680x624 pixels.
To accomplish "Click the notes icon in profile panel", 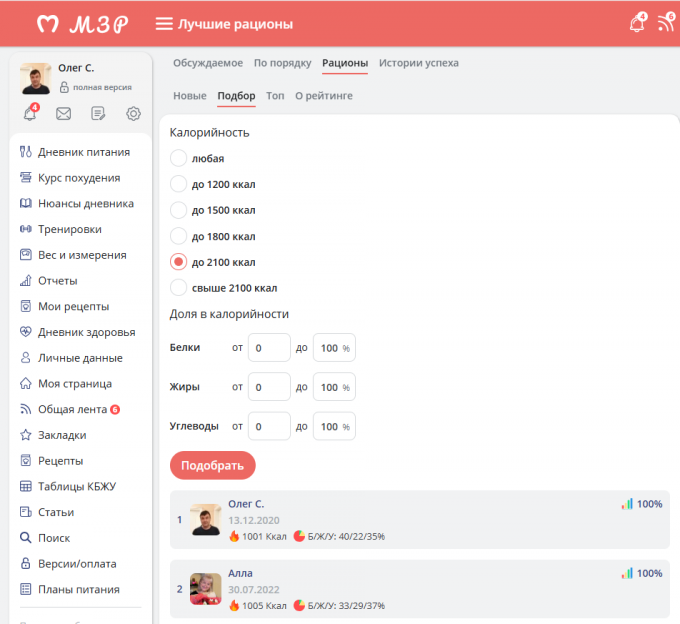I will (98, 114).
